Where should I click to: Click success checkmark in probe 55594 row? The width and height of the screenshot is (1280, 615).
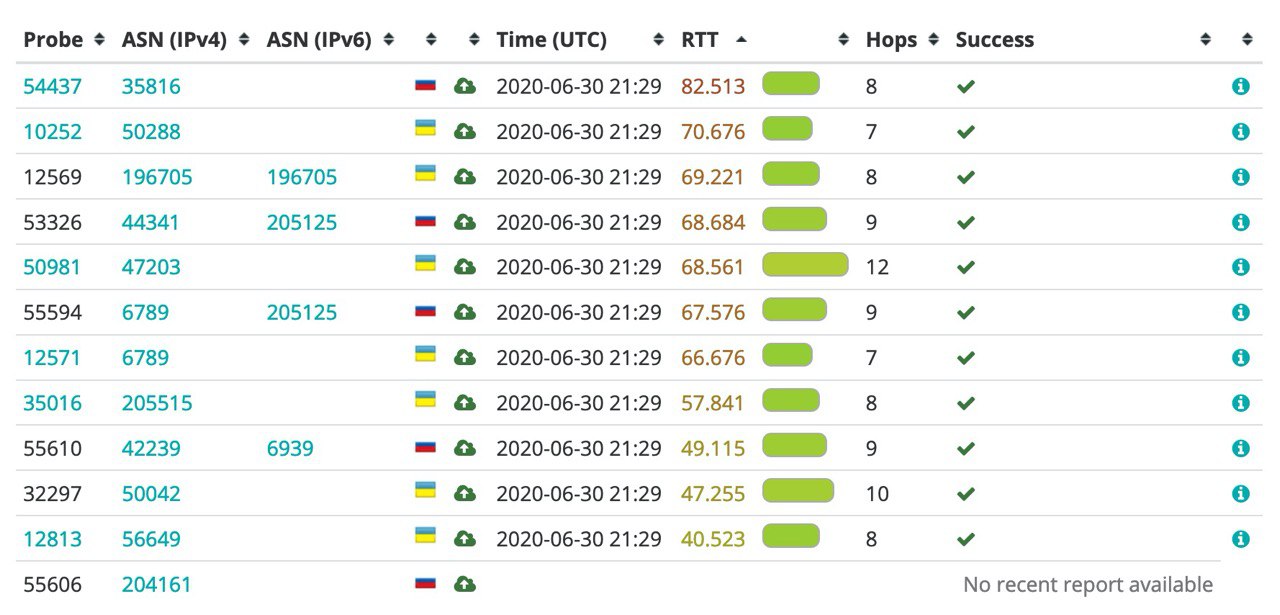965,313
